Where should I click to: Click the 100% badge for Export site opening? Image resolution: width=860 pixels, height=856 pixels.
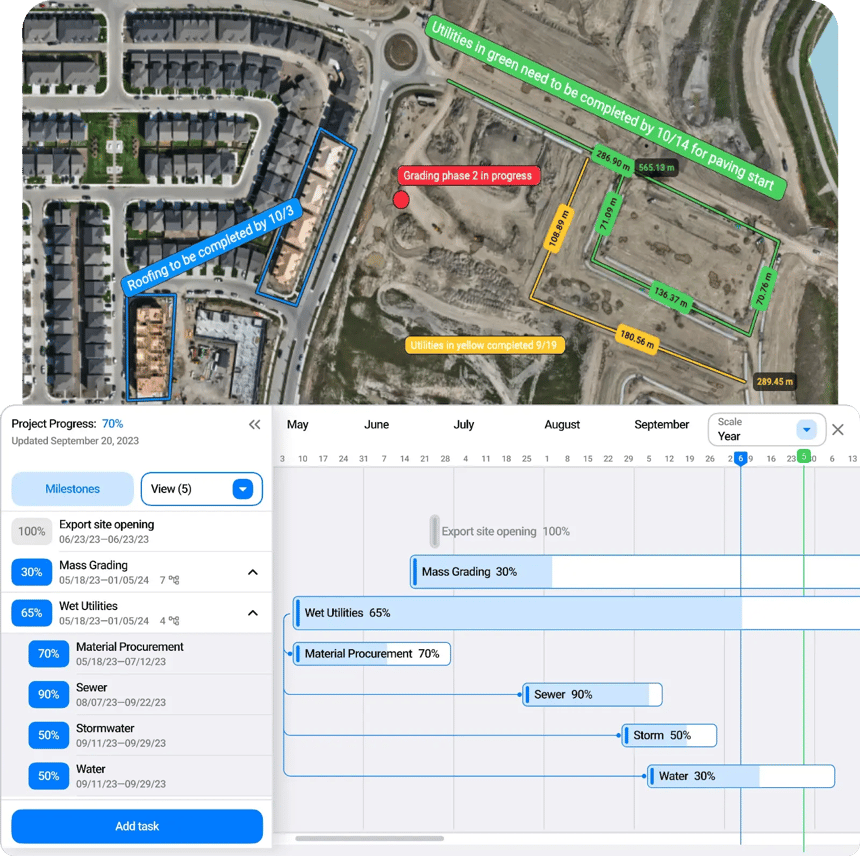31,531
